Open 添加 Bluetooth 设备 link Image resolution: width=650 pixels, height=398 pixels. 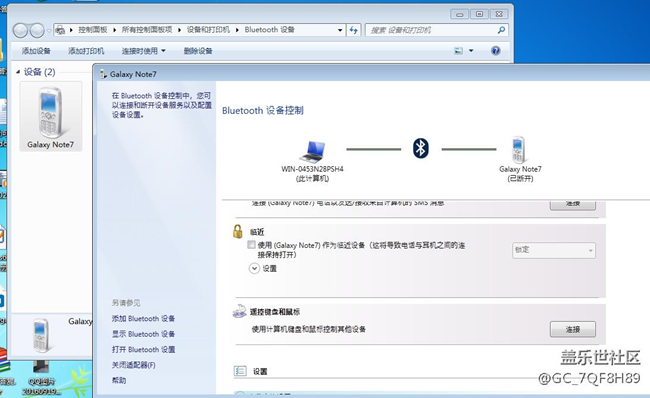coord(143,318)
